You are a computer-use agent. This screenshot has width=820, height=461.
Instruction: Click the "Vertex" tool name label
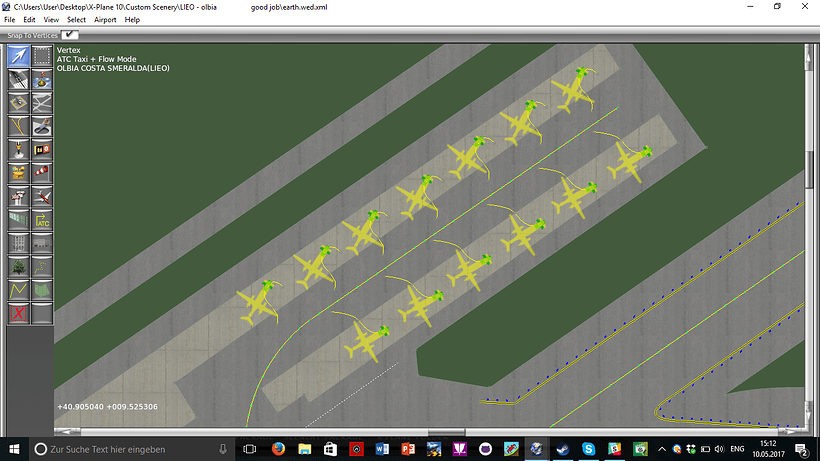coord(69,50)
